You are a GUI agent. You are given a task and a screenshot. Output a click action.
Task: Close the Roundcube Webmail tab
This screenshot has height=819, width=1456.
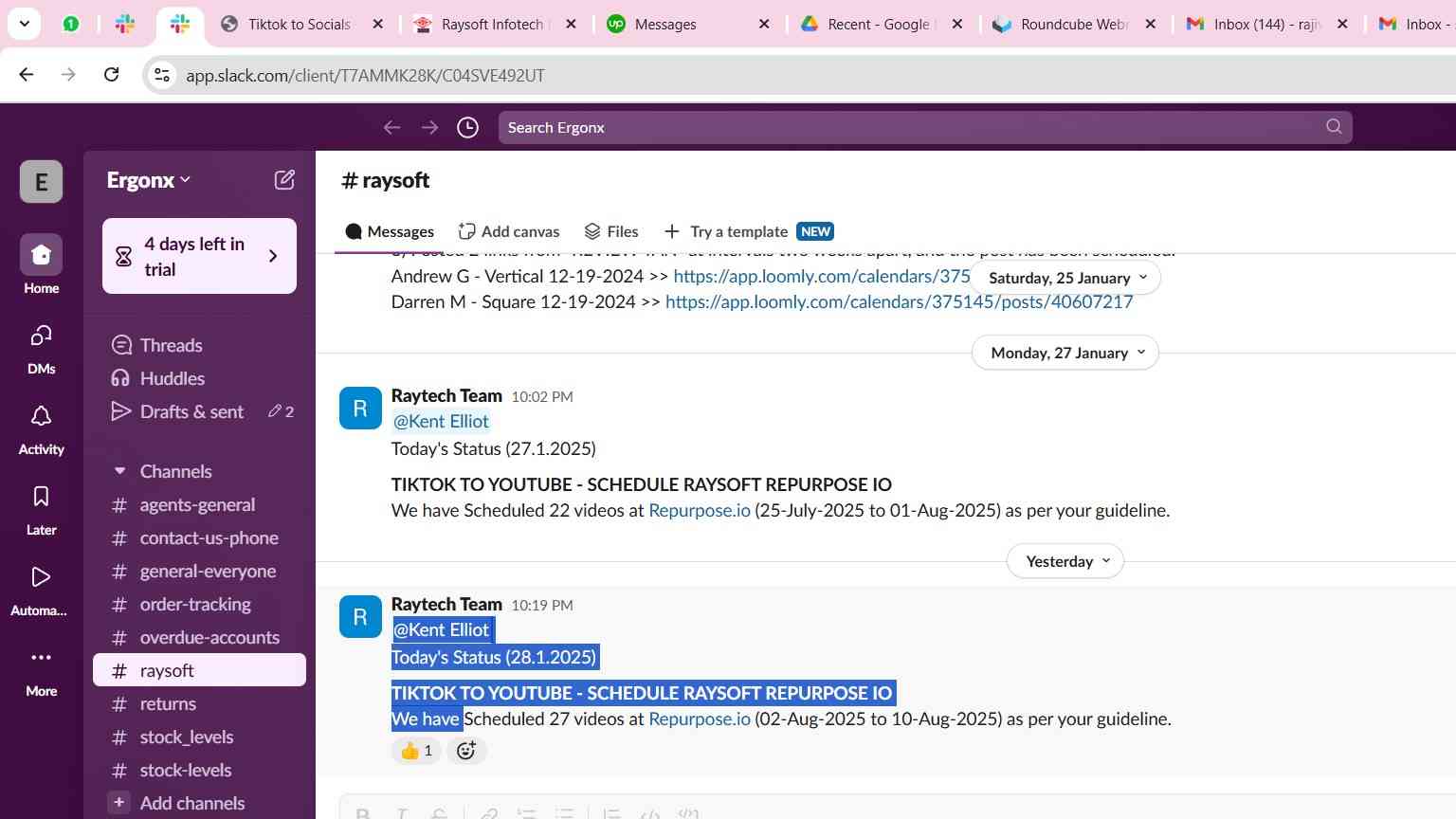(1150, 24)
